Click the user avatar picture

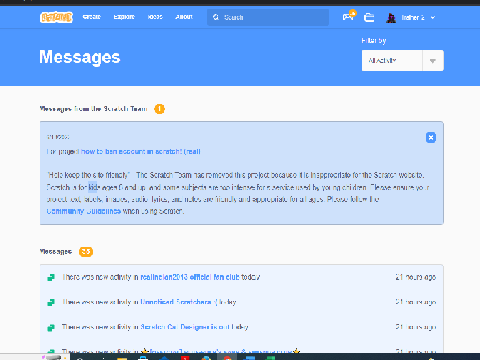(x=391, y=18)
